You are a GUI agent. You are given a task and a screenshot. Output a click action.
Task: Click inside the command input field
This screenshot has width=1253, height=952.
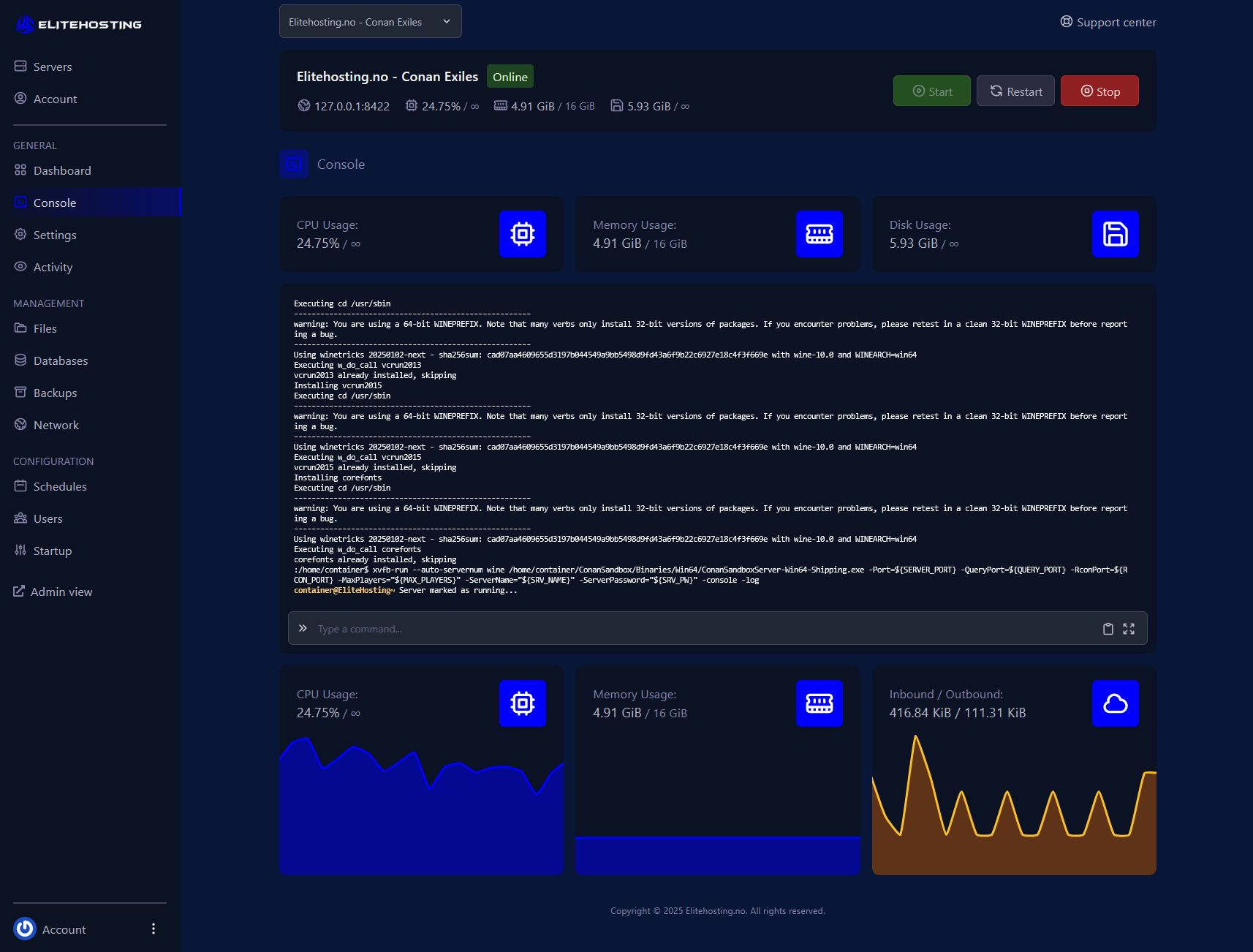pyautogui.click(x=658, y=628)
